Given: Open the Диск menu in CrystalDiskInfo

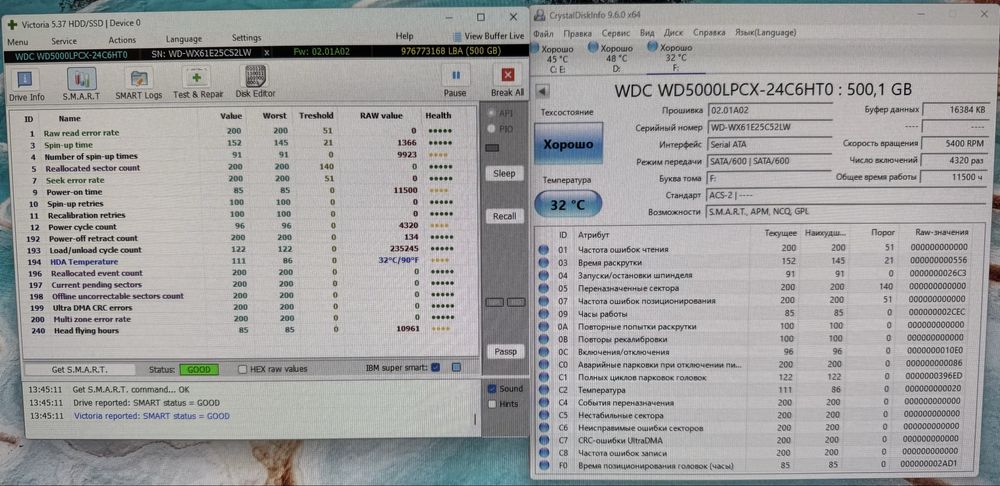Looking at the screenshot, I should [x=673, y=33].
